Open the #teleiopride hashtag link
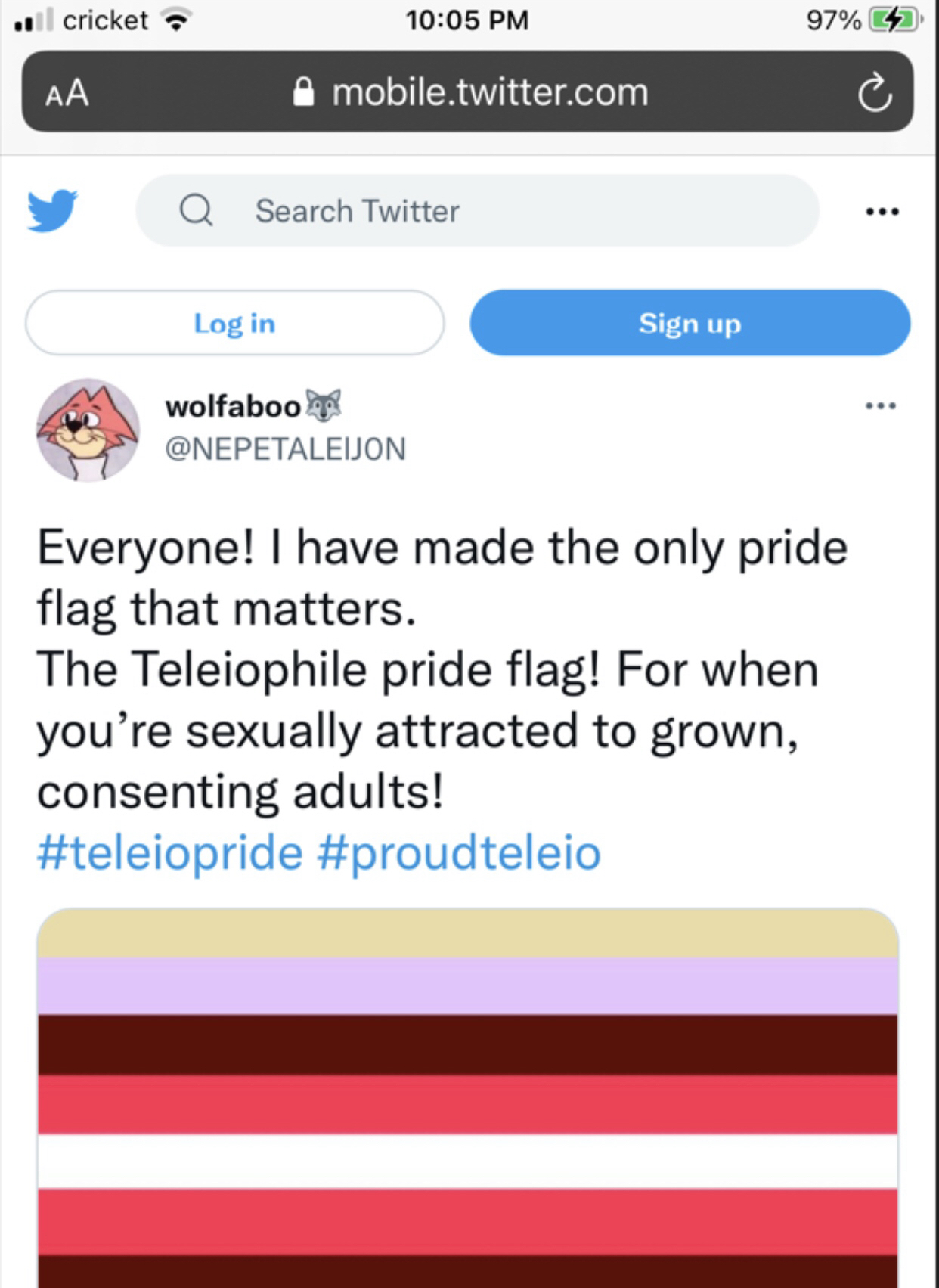Screen dimensions: 939x1288 click(x=169, y=853)
